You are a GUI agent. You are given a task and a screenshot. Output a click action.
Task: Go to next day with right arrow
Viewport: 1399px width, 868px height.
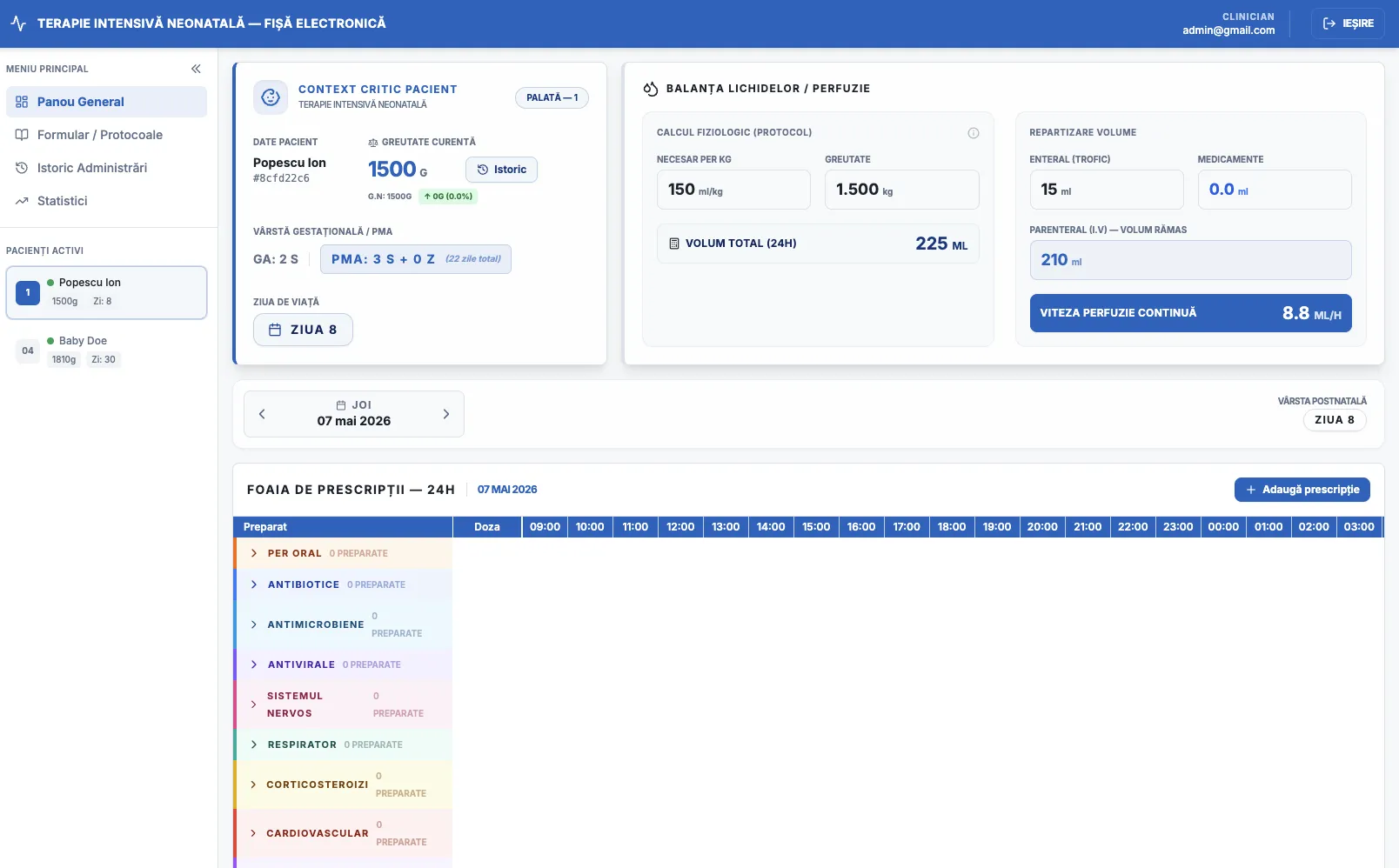[446, 414]
